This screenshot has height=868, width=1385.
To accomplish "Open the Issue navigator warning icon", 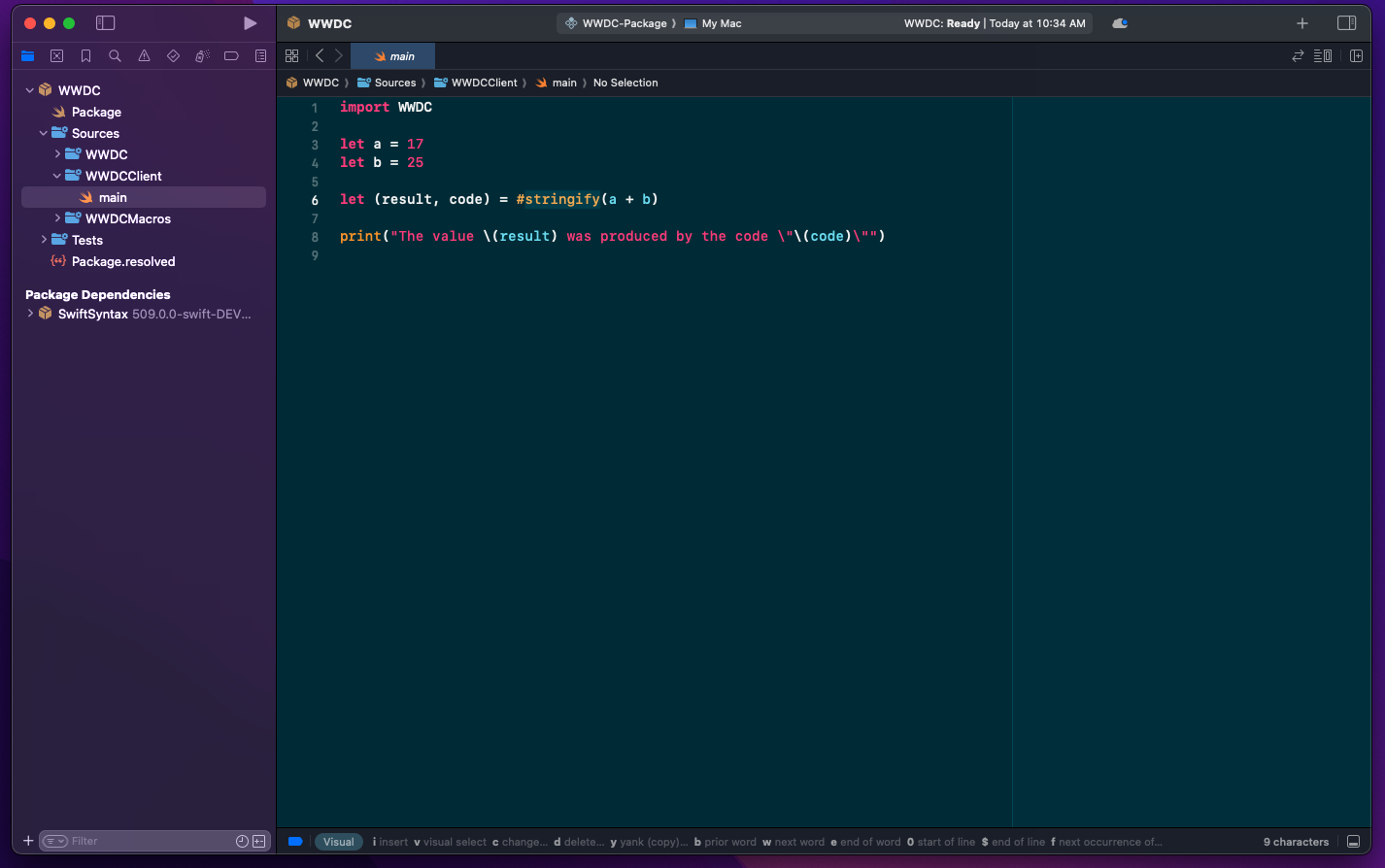I will (144, 56).
